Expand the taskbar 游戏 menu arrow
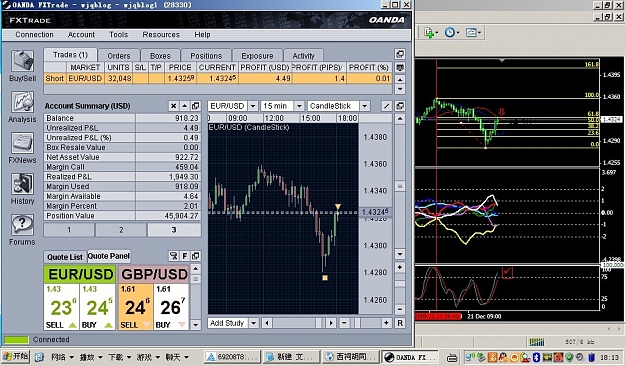Viewport: 625px width, 366px height. tap(157, 357)
